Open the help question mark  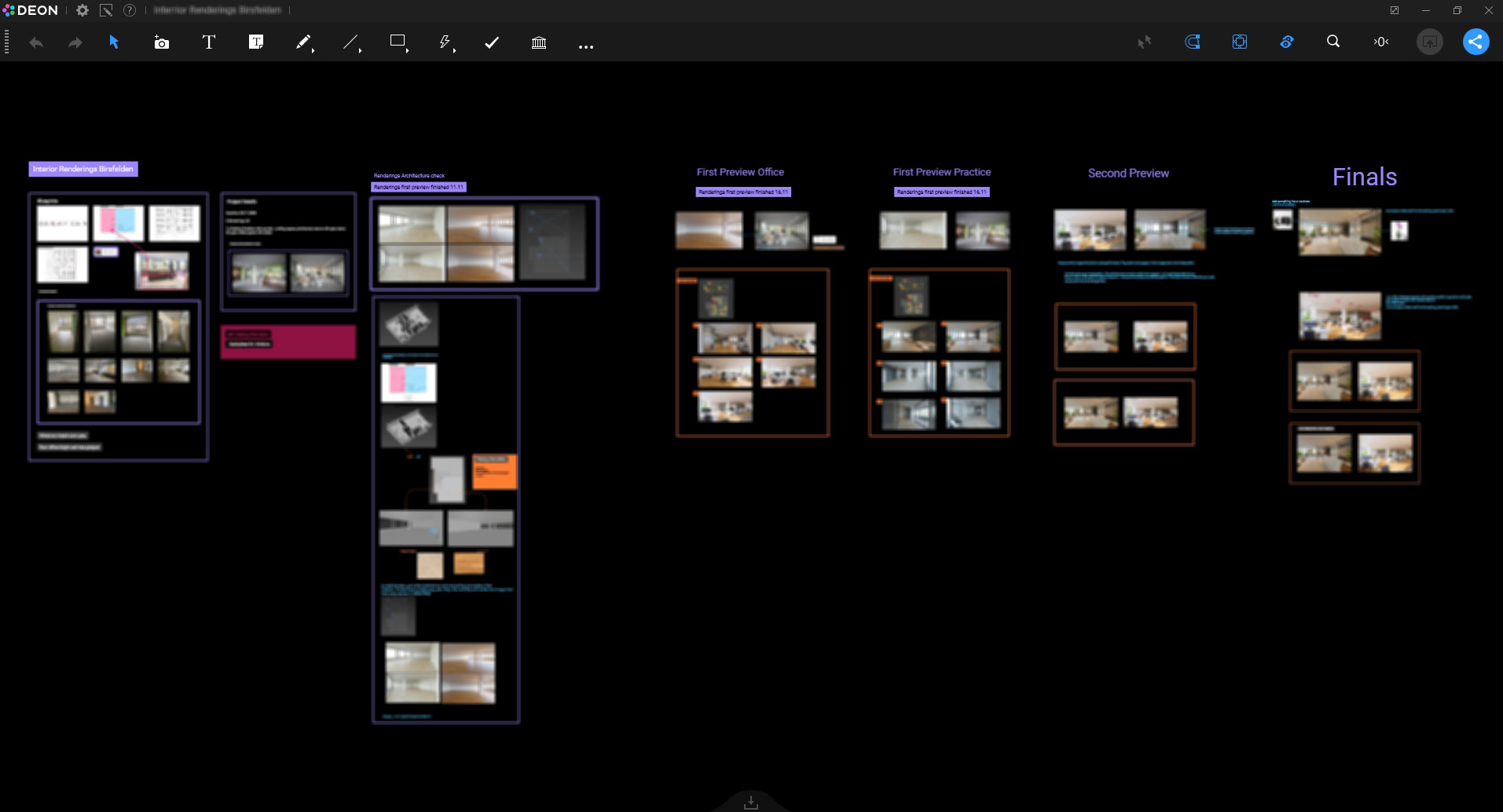click(130, 10)
